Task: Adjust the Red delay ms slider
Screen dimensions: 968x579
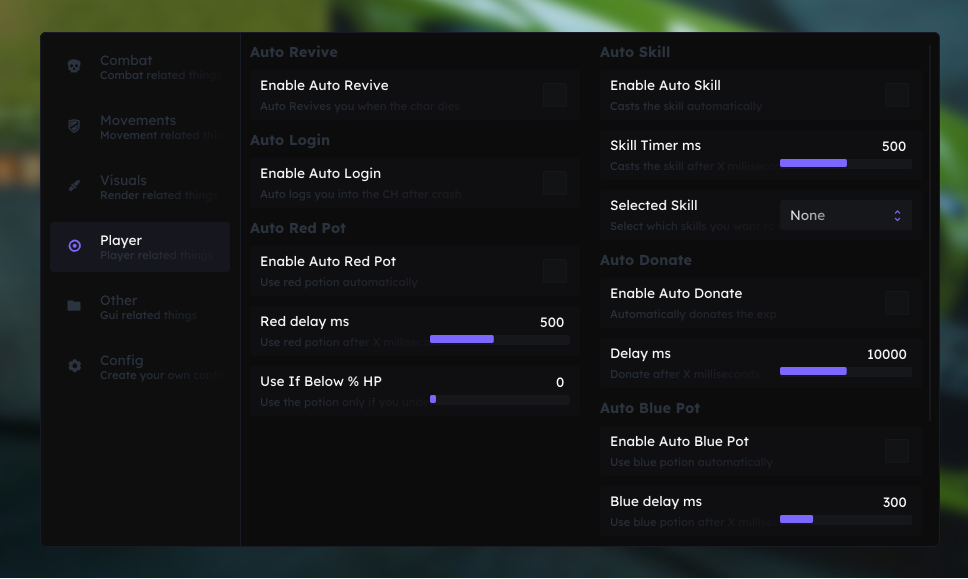Action: pyautogui.click(x=499, y=339)
